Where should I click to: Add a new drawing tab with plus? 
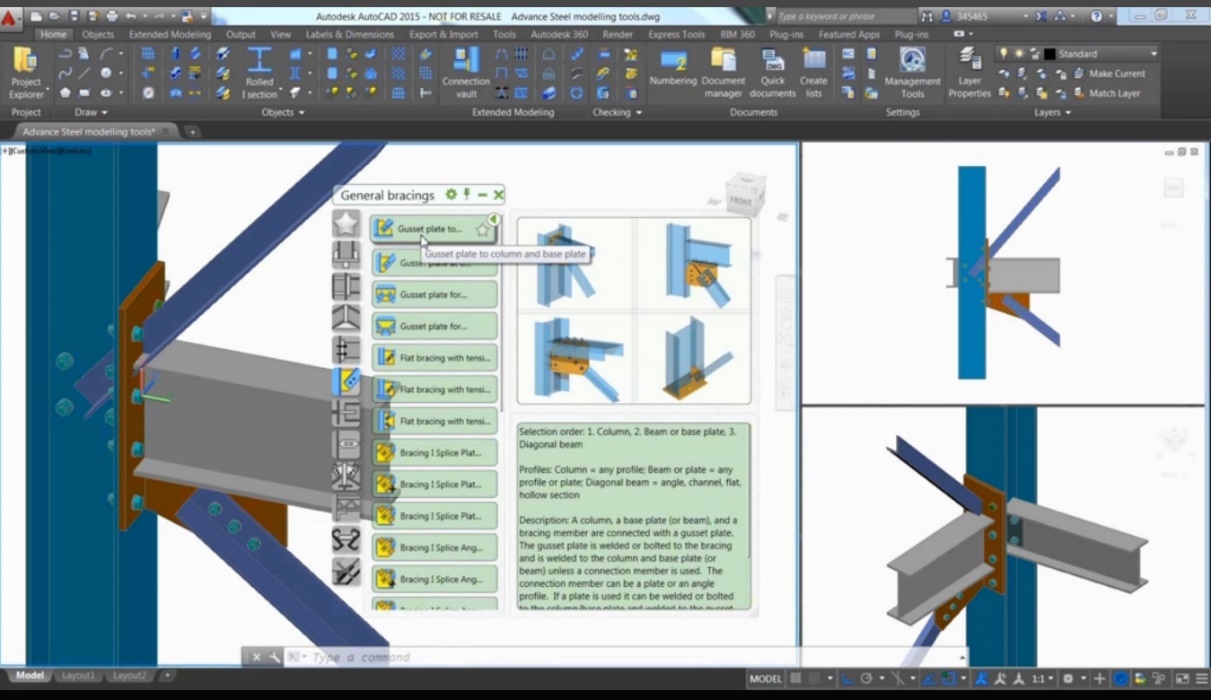tap(192, 131)
